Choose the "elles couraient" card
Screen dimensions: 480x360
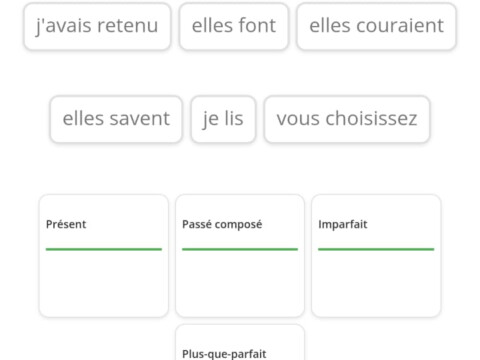(376, 26)
